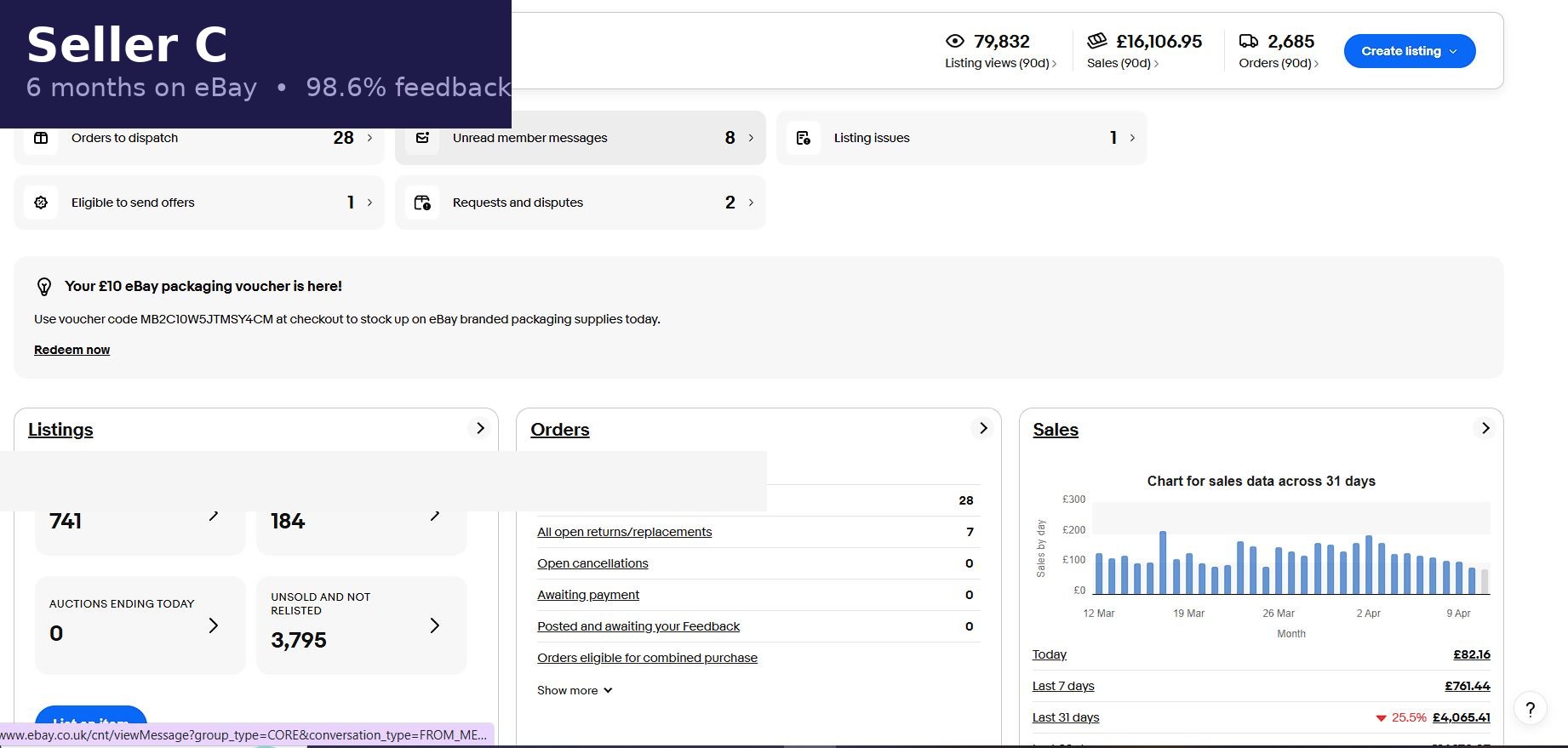Open Orders eligible for combined purchase
1568x748 pixels.
647,658
